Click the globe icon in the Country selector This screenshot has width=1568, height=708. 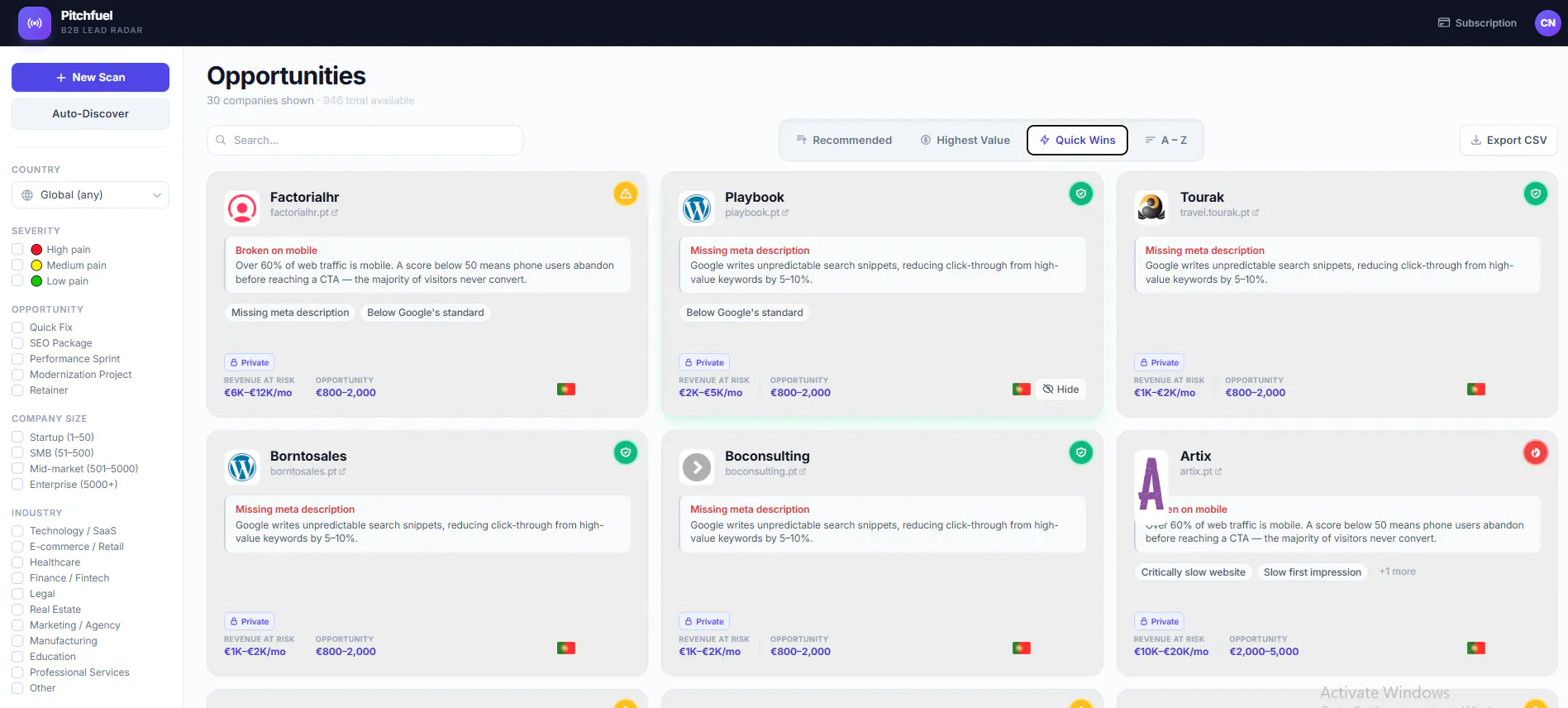coord(27,195)
